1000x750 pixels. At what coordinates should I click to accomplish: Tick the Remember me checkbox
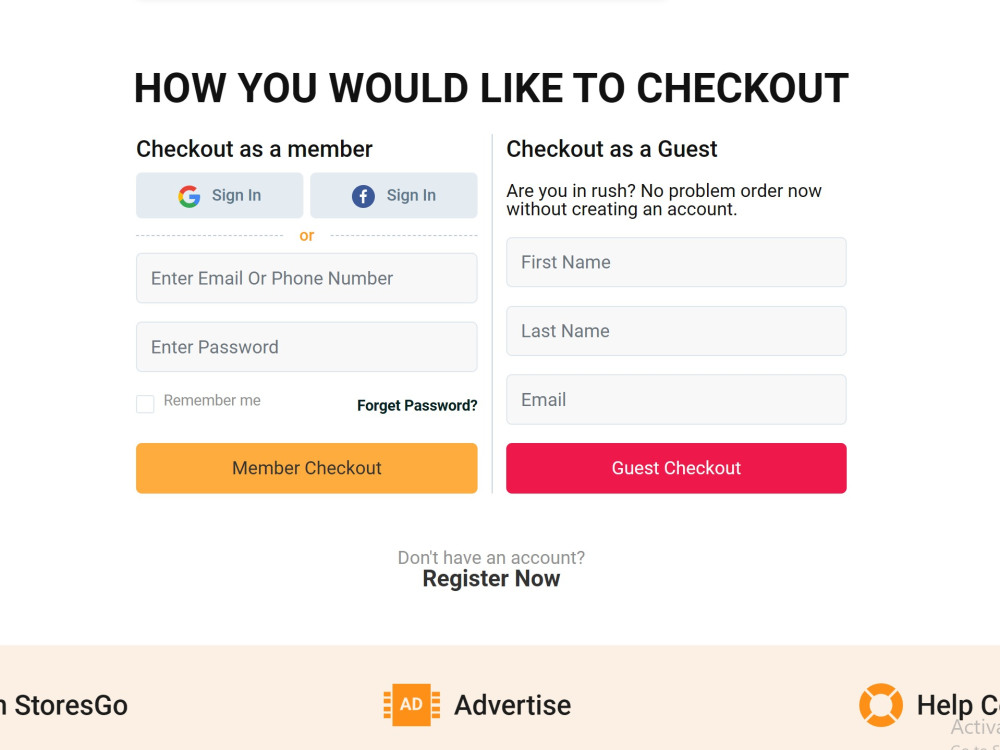coord(145,404)
